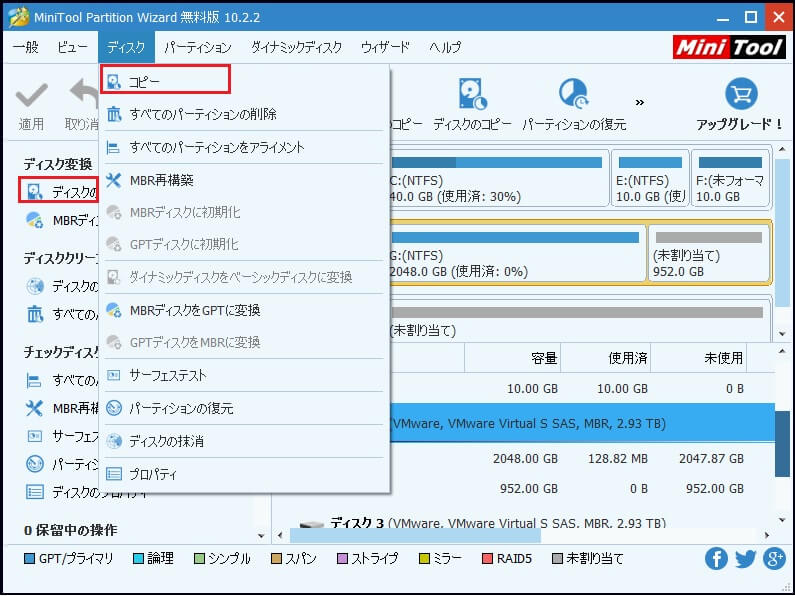The width and height of the screenshot is (795, 596).
Task: Open the パーティション menu
Action: [198, 47]
